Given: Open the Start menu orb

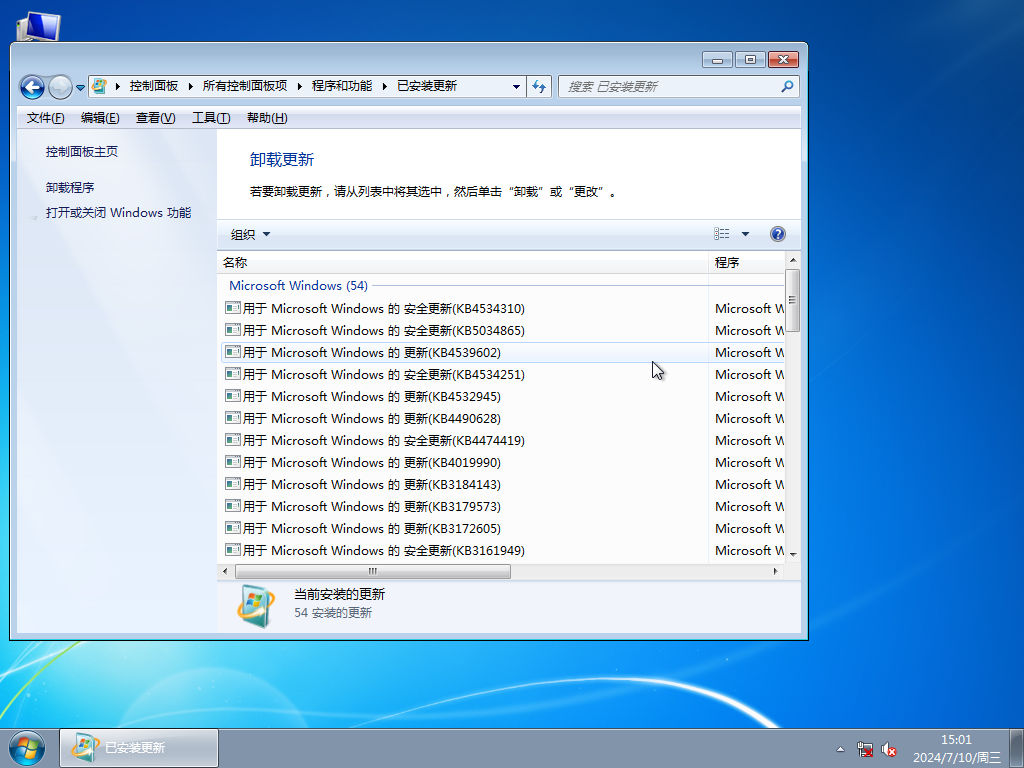Looking at the screenshot, I should (x=26, y=747).
